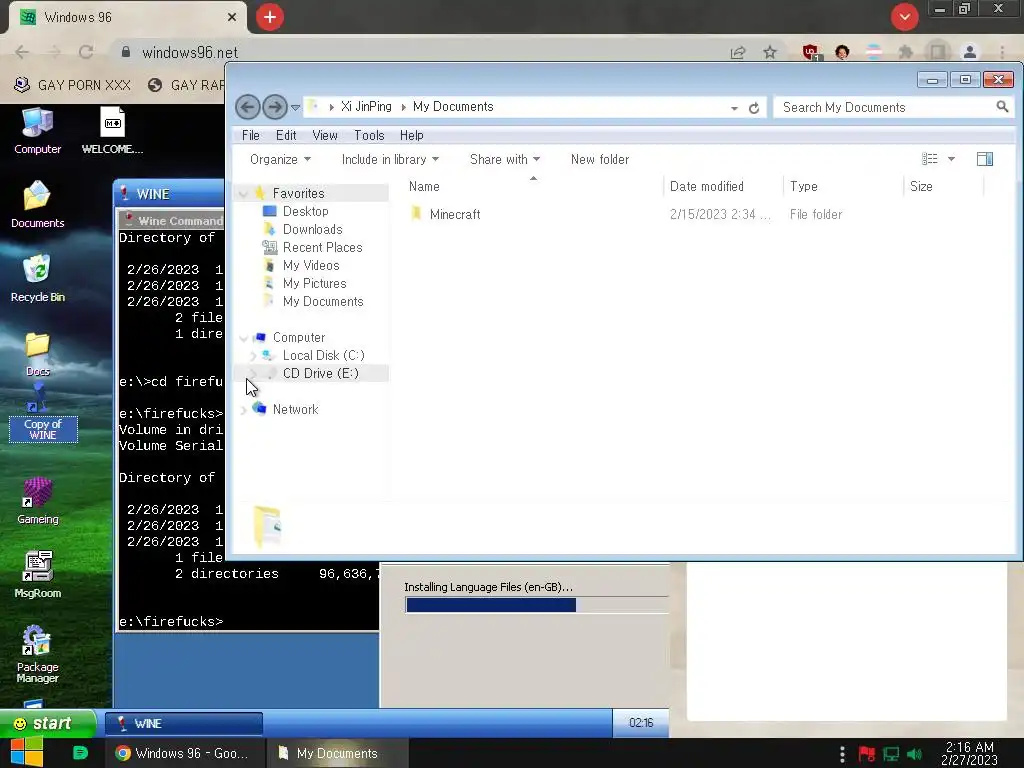Open the WELCOME markdown file icon
Image resolution: width=1024 pixels, height=768 pixels.
click(x=112, y=131)
